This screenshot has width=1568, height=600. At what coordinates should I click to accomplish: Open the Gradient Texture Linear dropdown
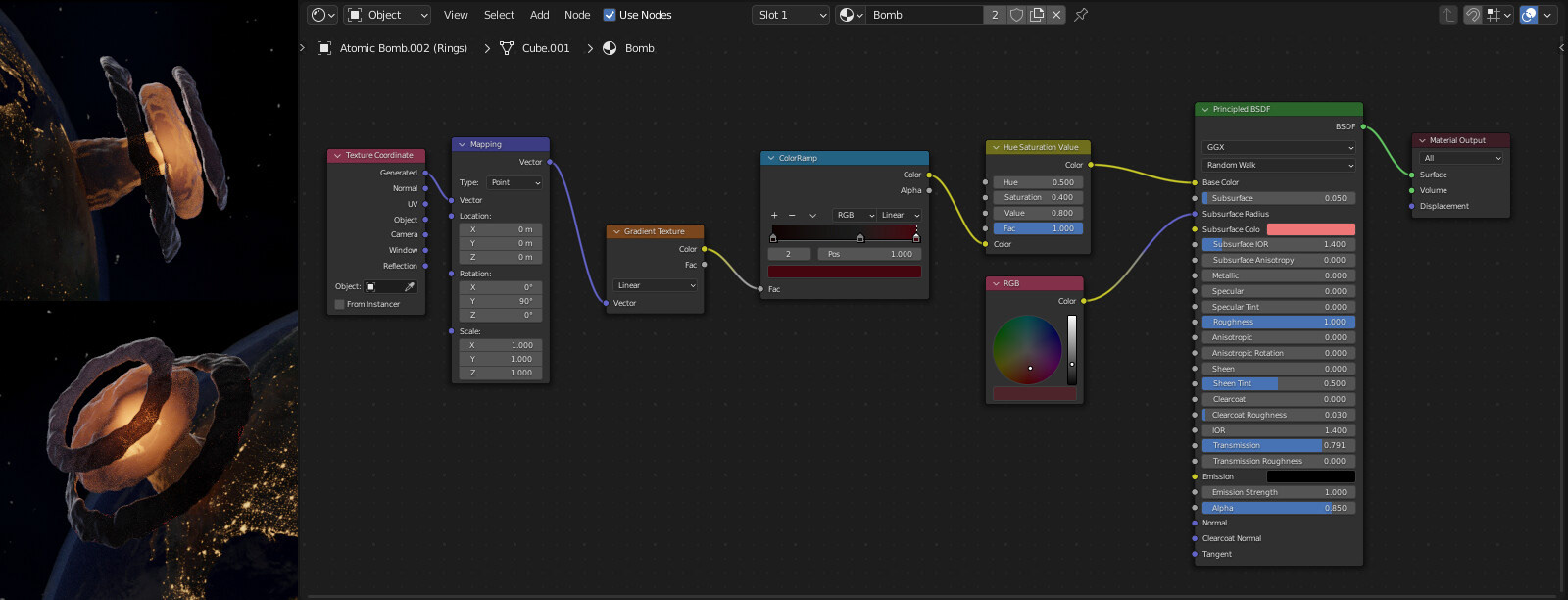(656, 285)
